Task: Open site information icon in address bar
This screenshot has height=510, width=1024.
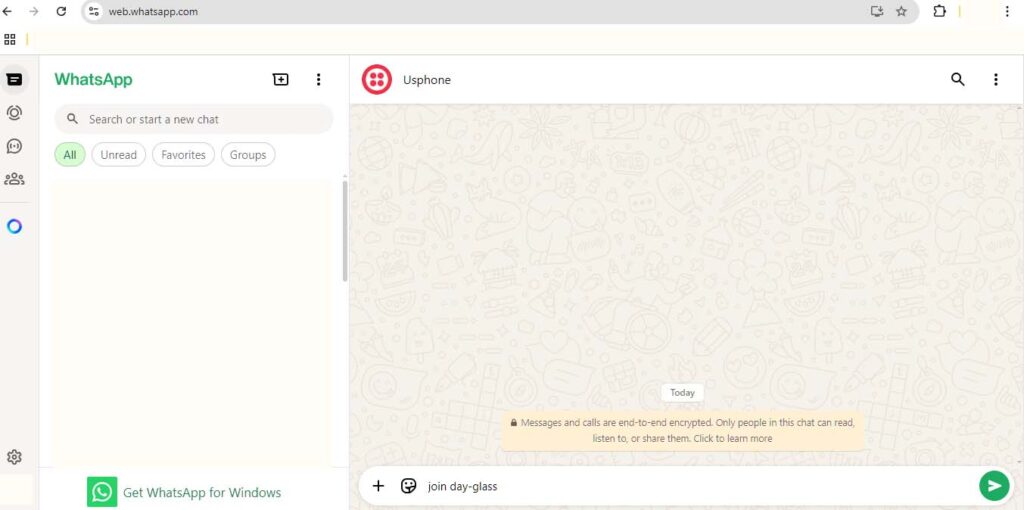Action: pos(94,11)
